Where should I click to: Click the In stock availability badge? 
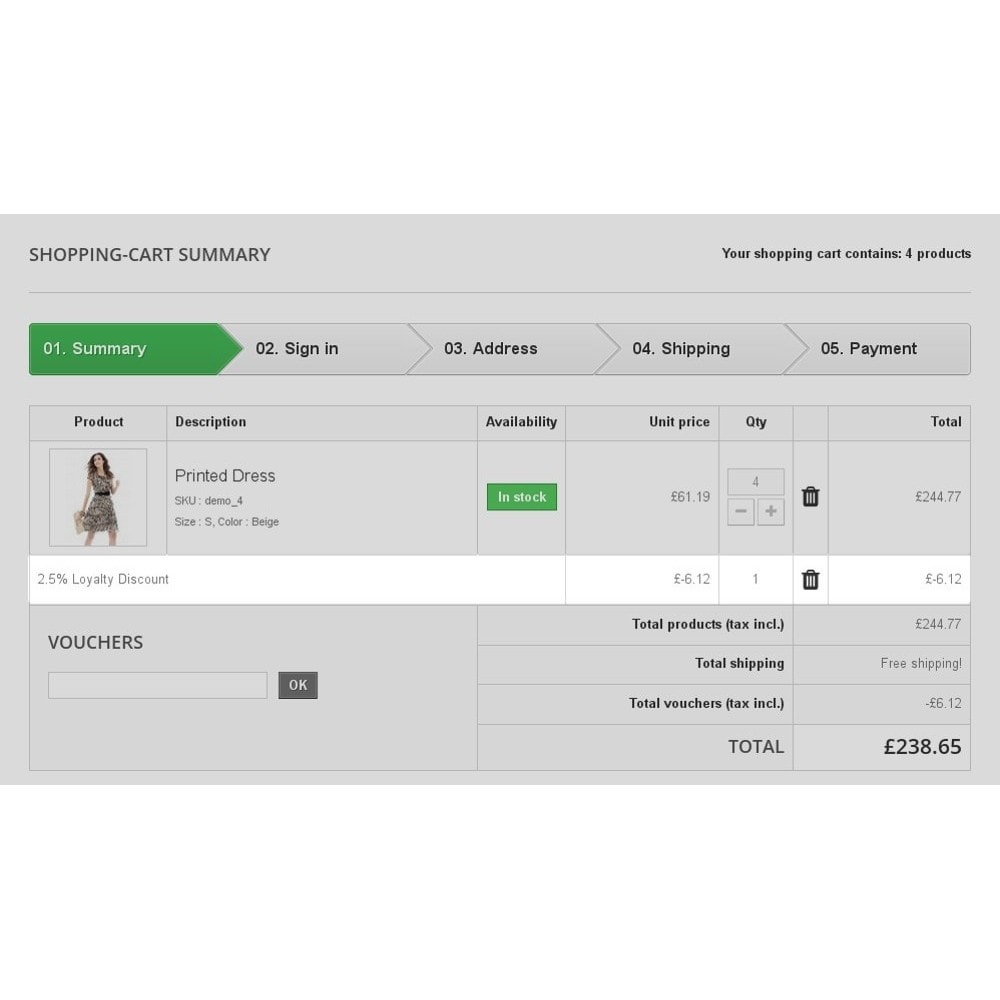522,497
